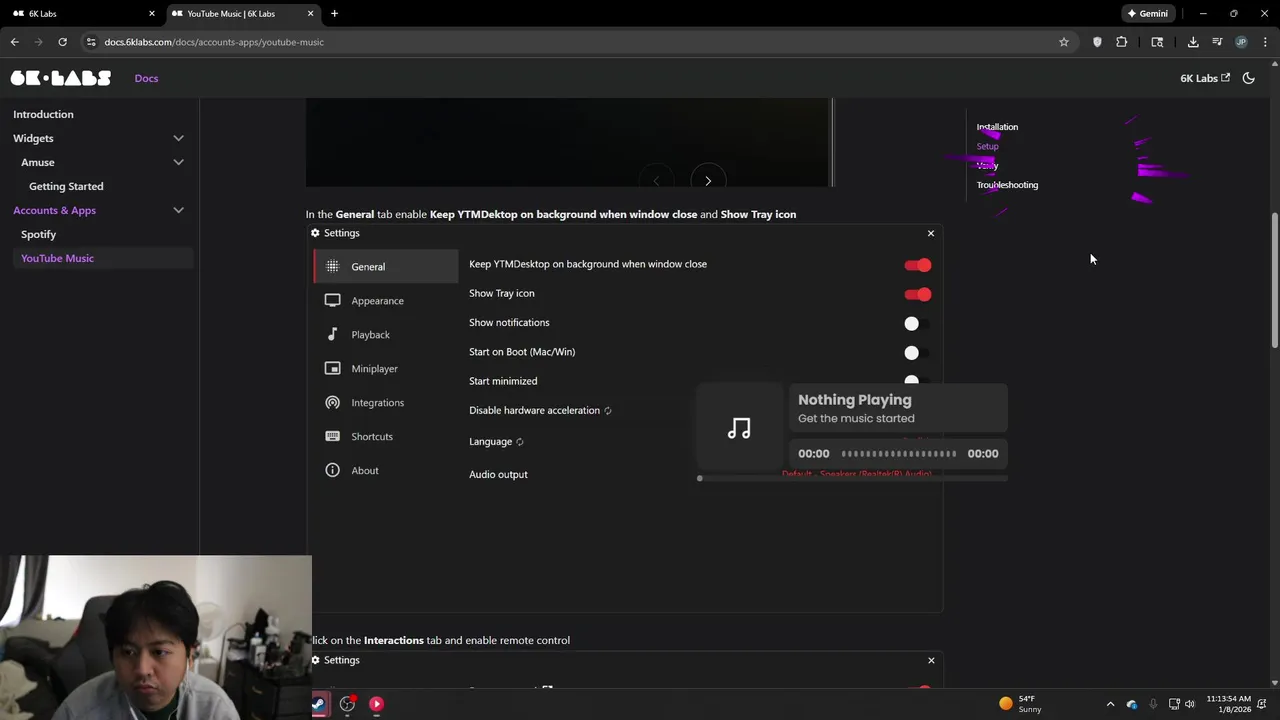Open the JP profile avatar

coord(1241,42)
